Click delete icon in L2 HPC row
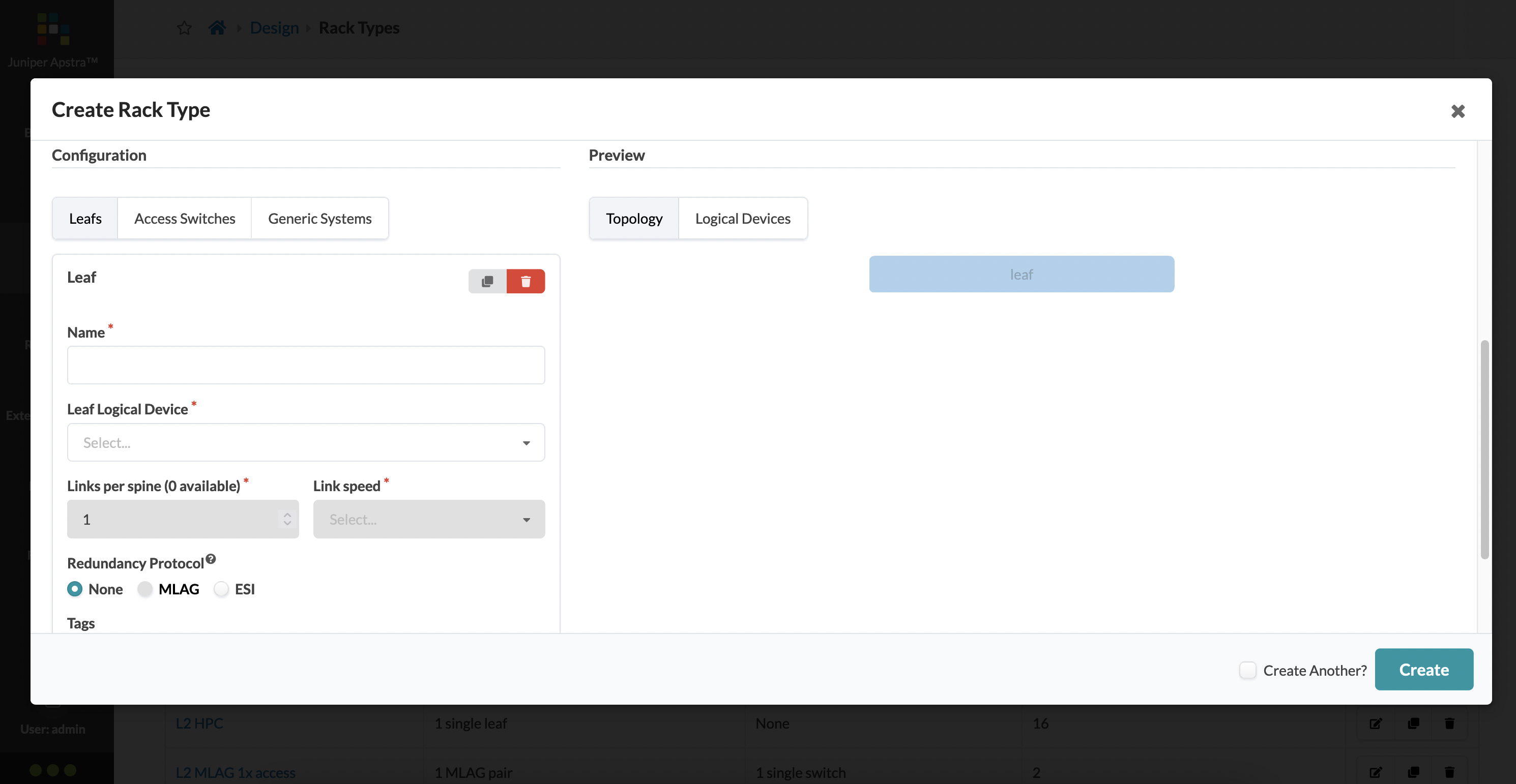The width and height of the screenshot is (1516, 784). 1449,723
